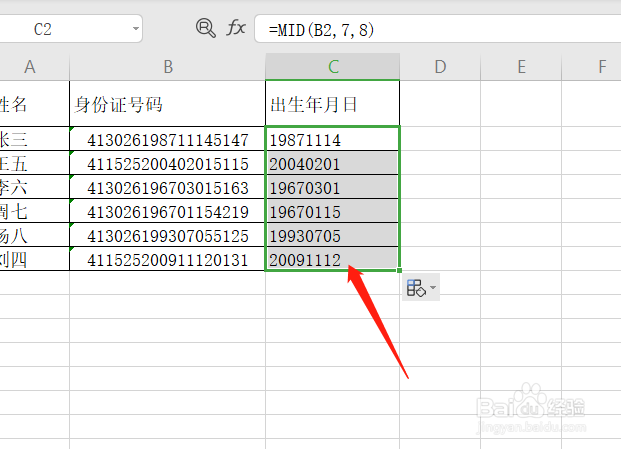The image size is (621, 449).
Task: Select column C header
Action: tap(333, 67)
